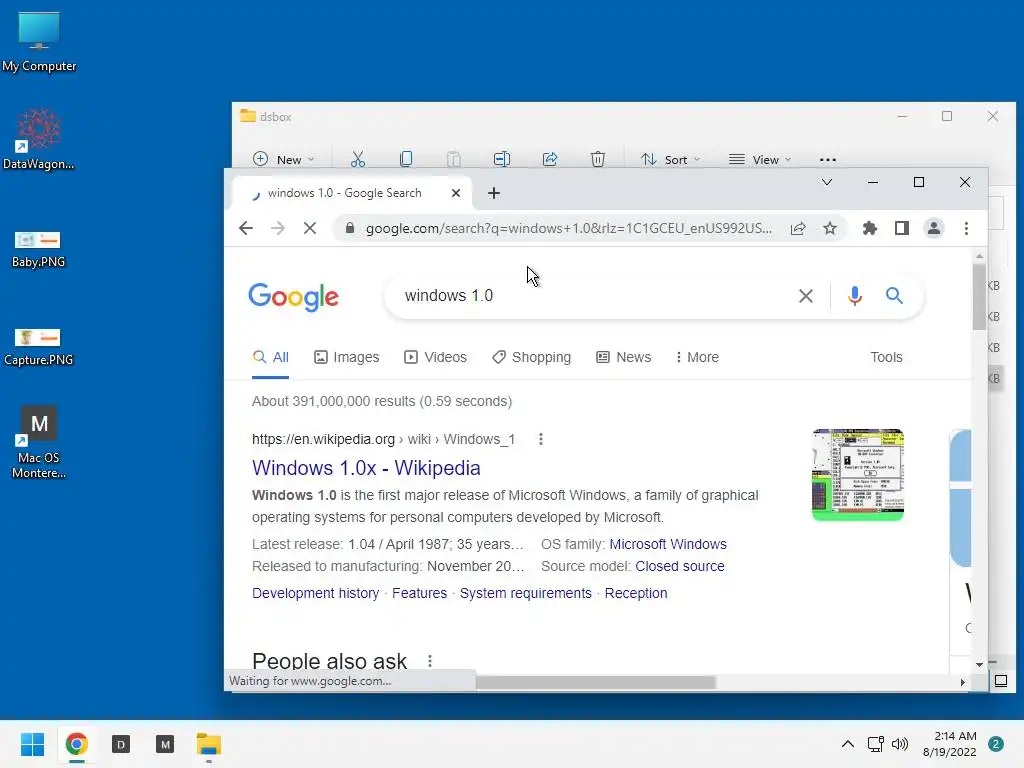
Task: Show hidden tray icons chevron
Action: (848, 744)
